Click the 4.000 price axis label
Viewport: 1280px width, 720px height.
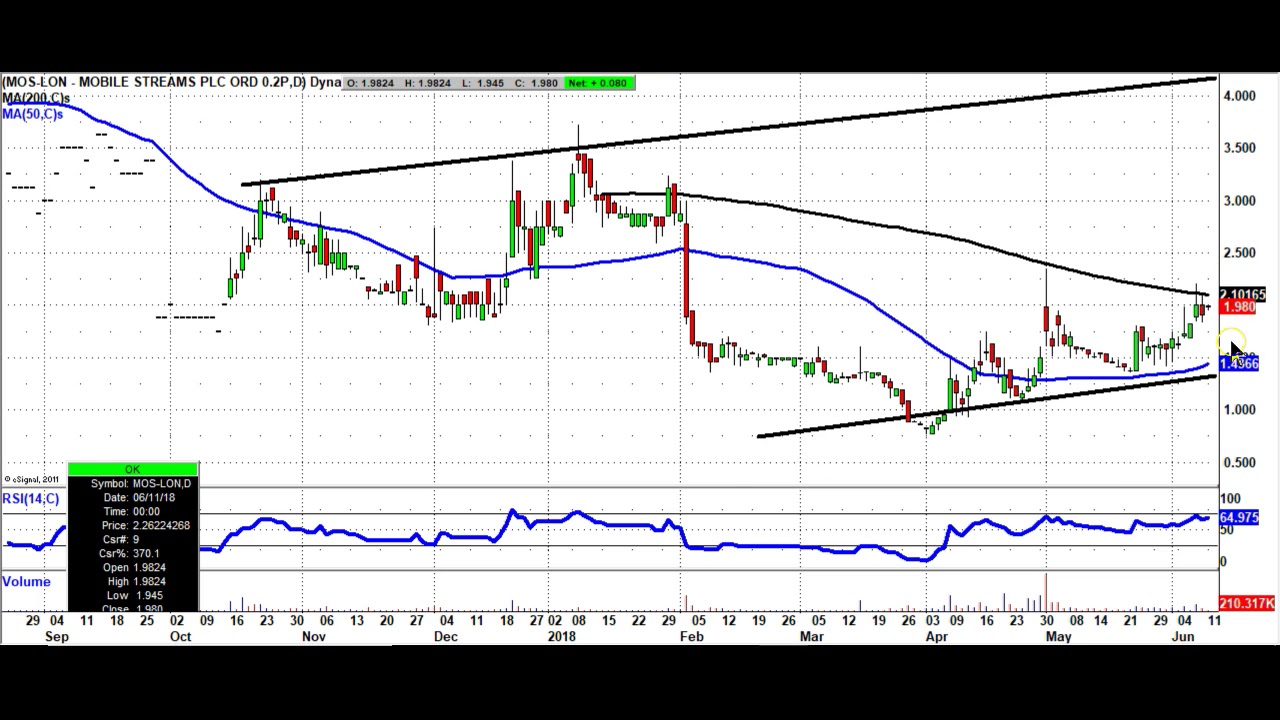pyautogui.click(x=1239, y=96)
